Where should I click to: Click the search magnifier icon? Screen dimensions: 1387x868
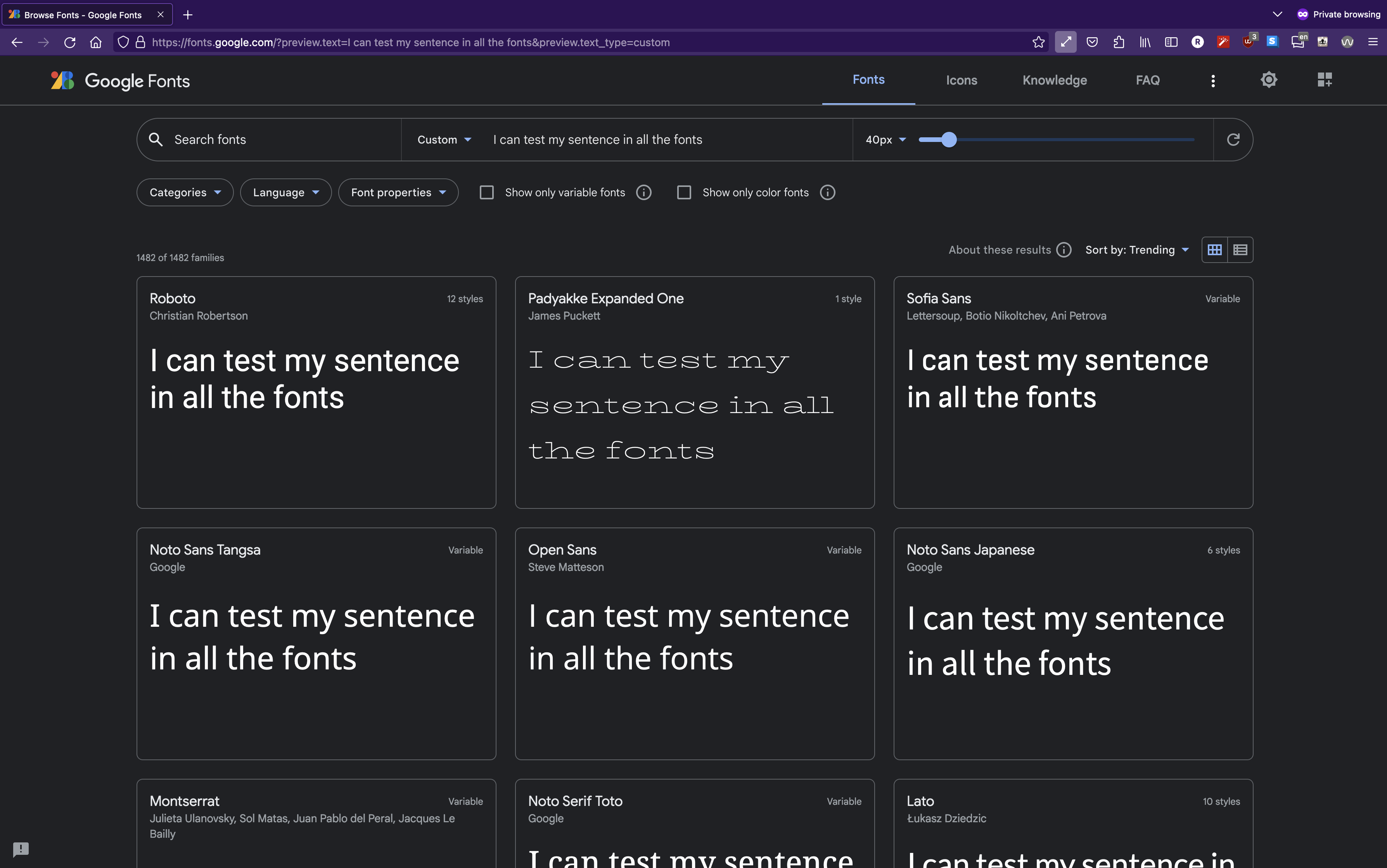click(x=156, y=140)
